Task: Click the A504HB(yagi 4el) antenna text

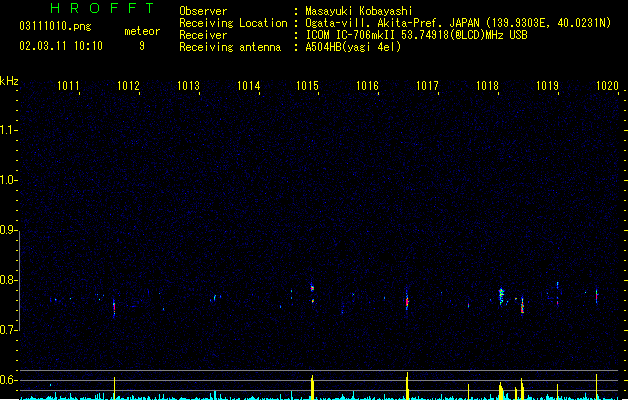Action: [353, 47]
